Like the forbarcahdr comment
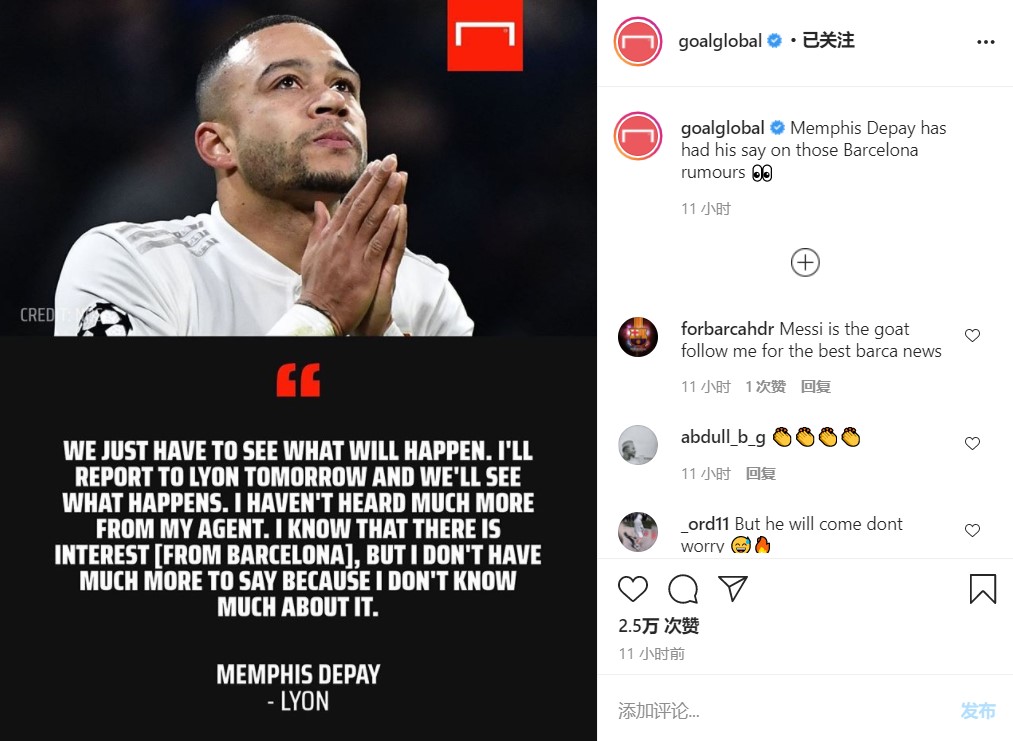Image resolution: width=1013 pixels, height=741 pixels. (x=972, y=335)
